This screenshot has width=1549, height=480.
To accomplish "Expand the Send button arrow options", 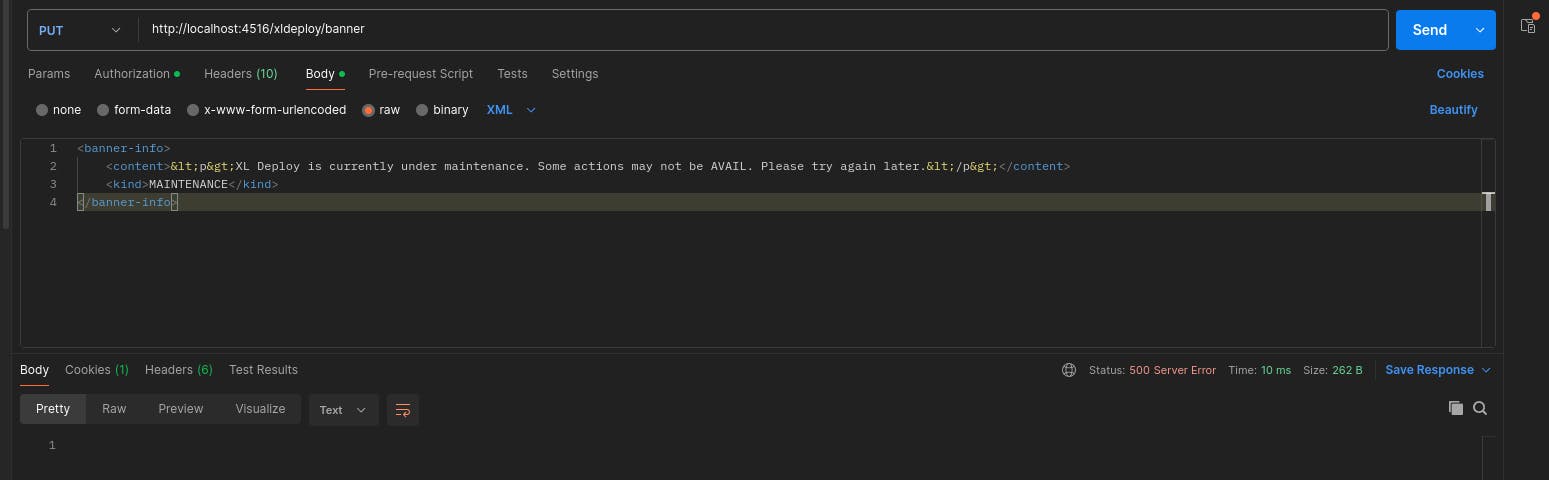I will pyautogui.click(x=1480, y=30).
